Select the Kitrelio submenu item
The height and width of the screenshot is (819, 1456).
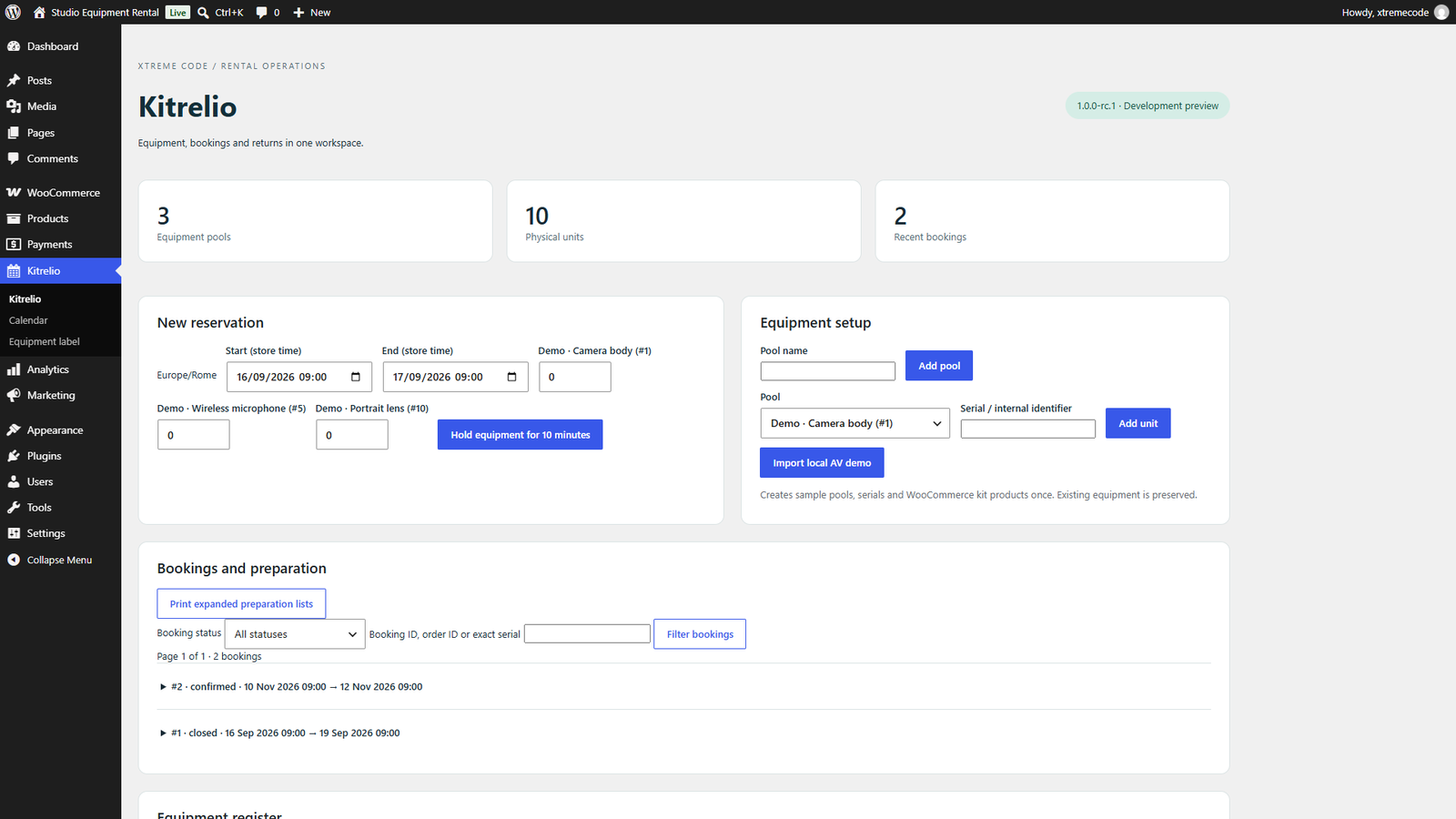25,298
